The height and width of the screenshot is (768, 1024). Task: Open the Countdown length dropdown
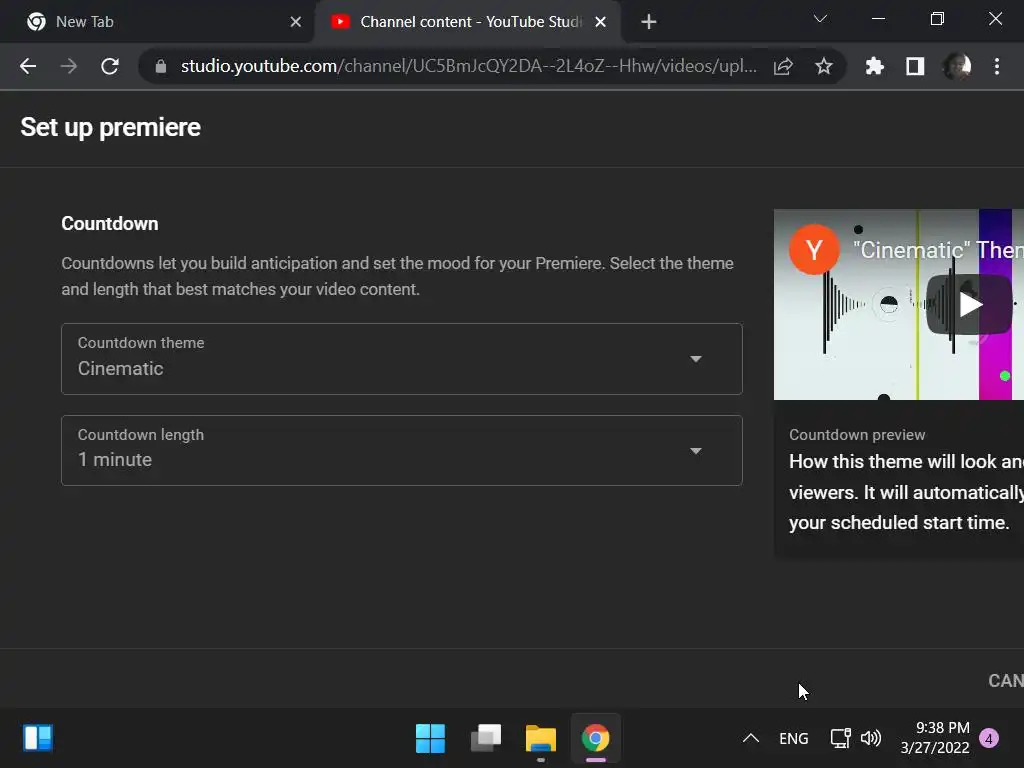pyautogui.click(x=402, y=450)
